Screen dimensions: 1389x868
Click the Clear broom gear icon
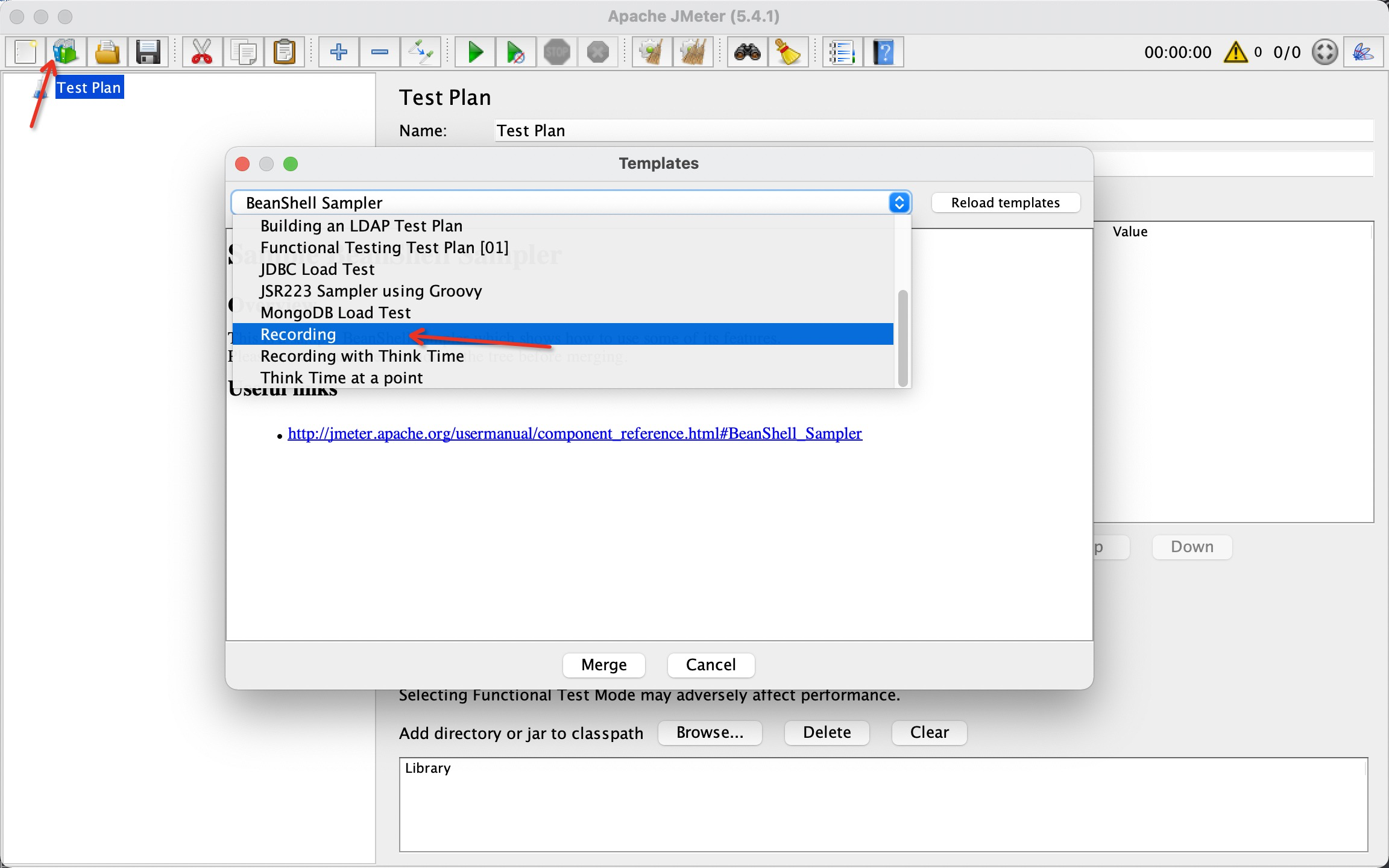coord(652,52)
